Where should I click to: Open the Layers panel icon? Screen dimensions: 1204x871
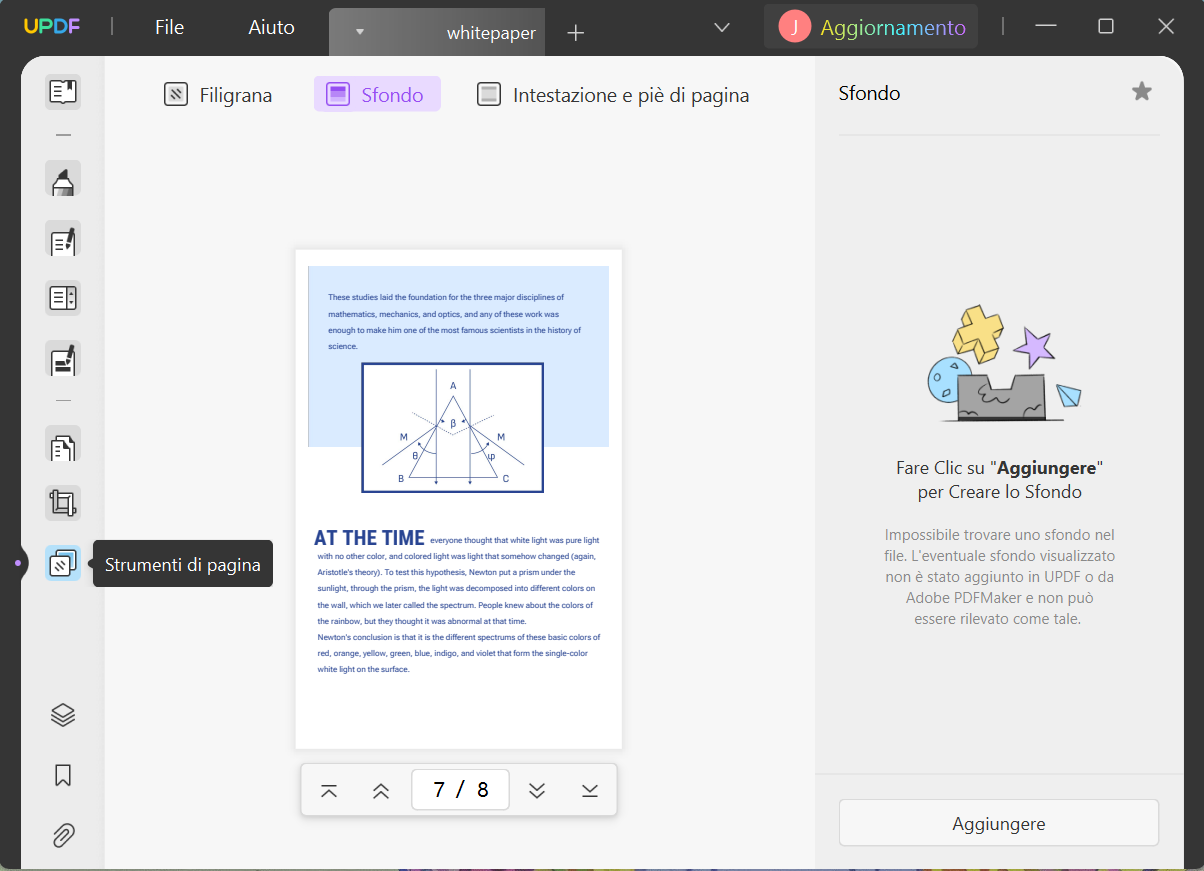63,715
